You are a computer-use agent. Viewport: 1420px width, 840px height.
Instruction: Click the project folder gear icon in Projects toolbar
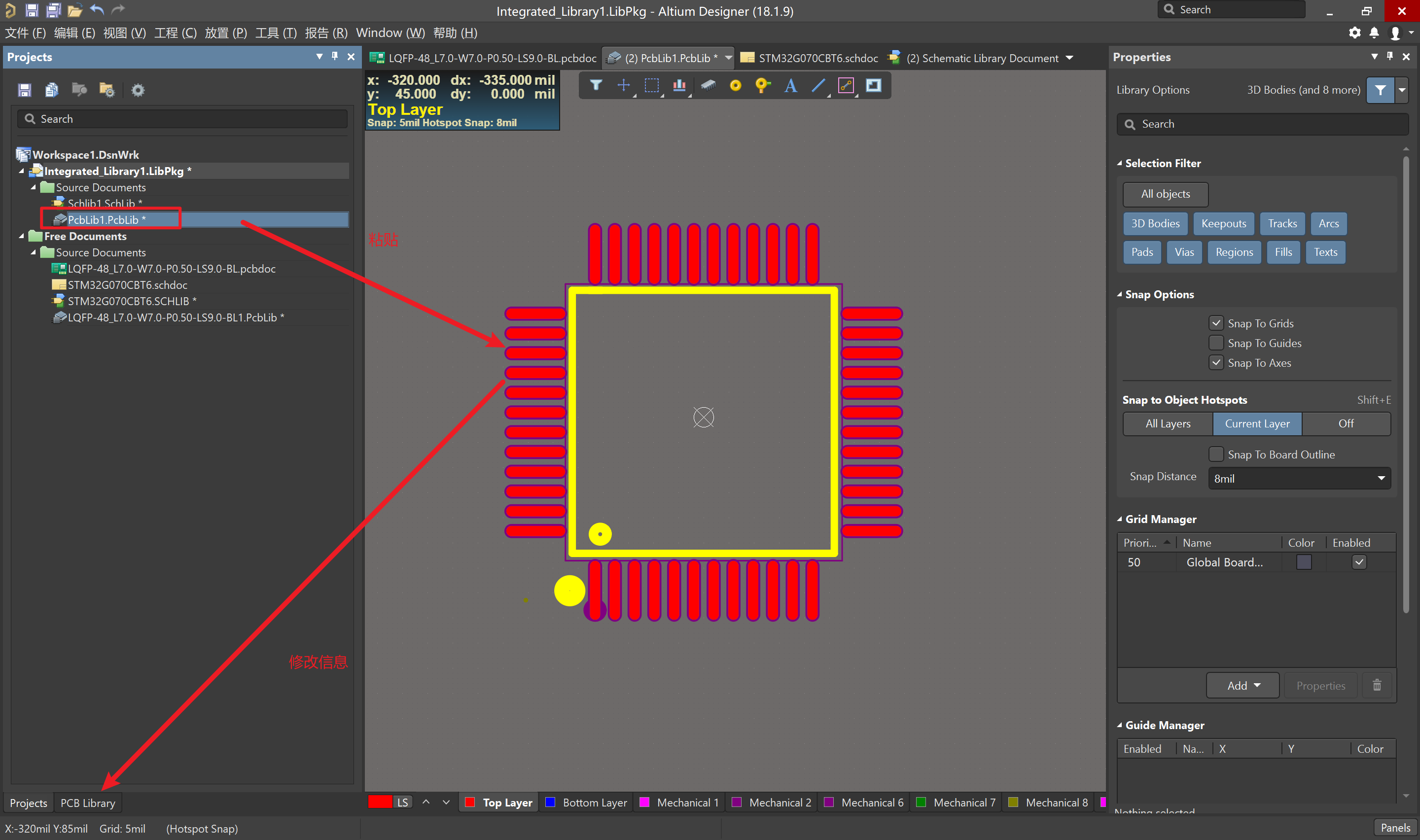pos(106,90)
